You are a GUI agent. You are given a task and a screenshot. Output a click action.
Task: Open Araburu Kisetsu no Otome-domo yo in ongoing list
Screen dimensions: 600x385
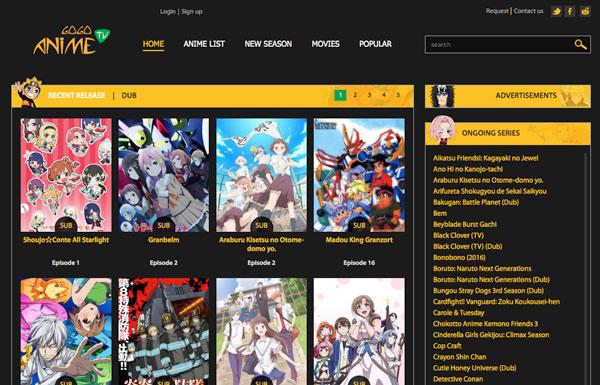tap(488, 180)
